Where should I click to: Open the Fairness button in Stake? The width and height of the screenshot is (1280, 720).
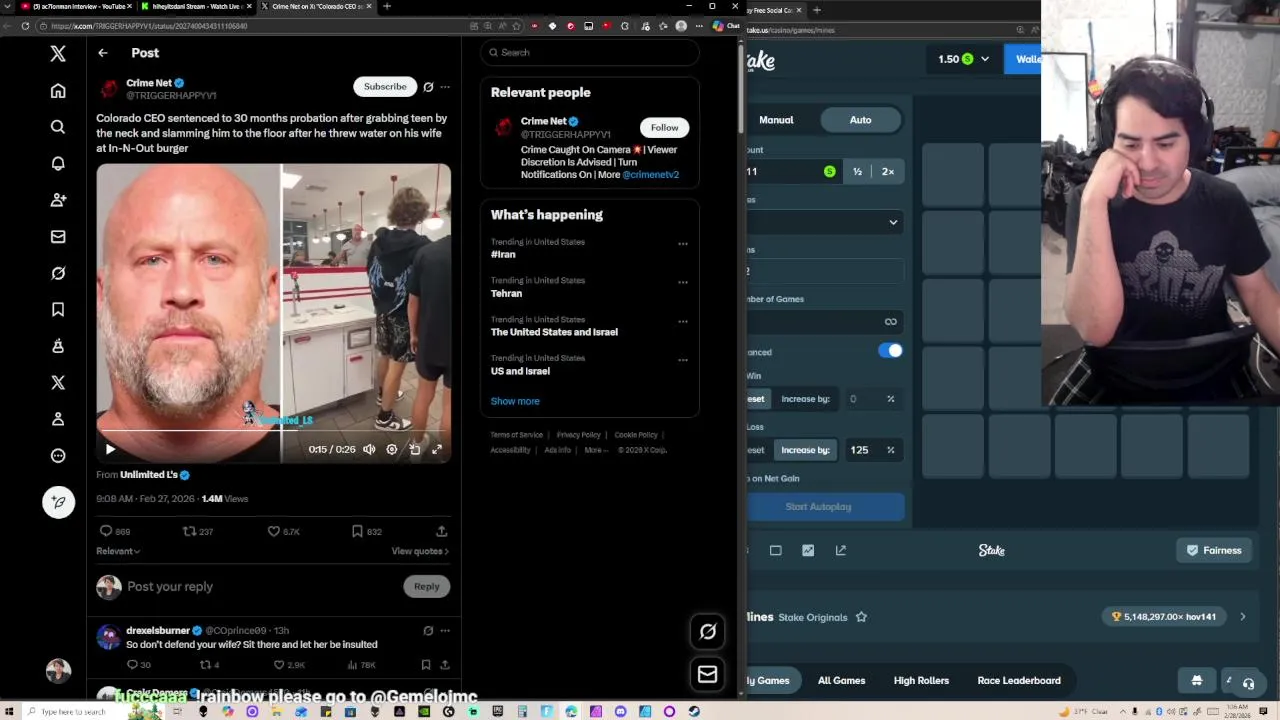(x=1214, y=550)
